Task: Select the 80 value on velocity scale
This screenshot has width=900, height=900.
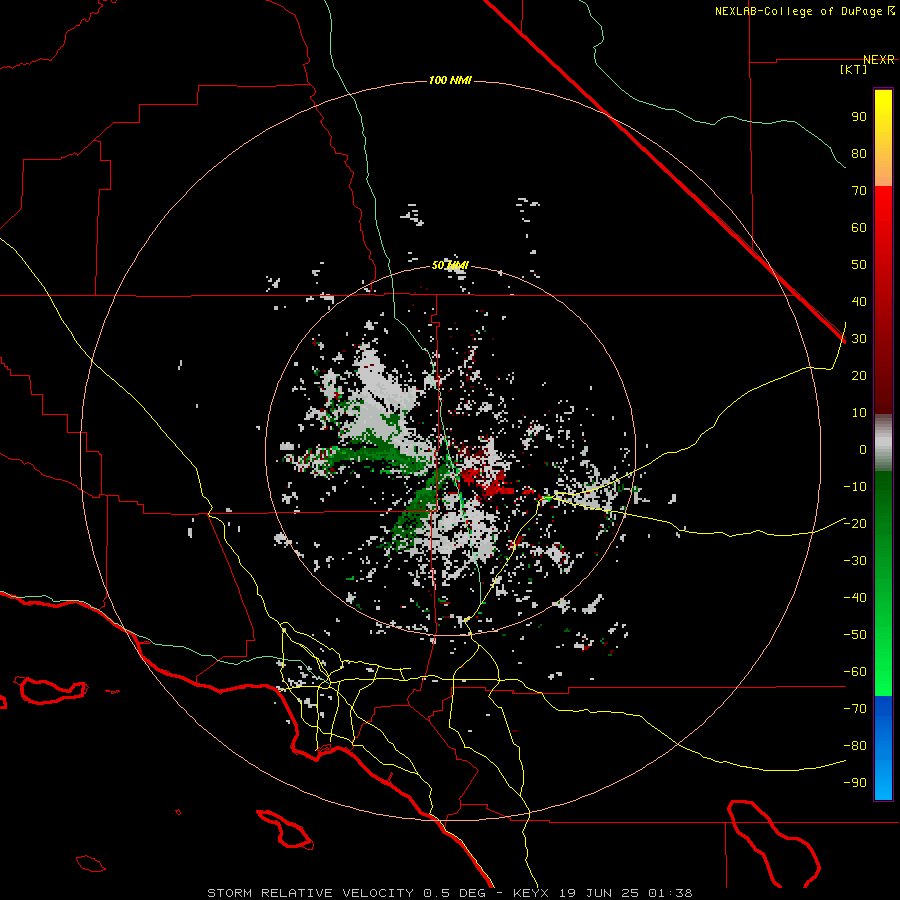Action: click(859, 154)
